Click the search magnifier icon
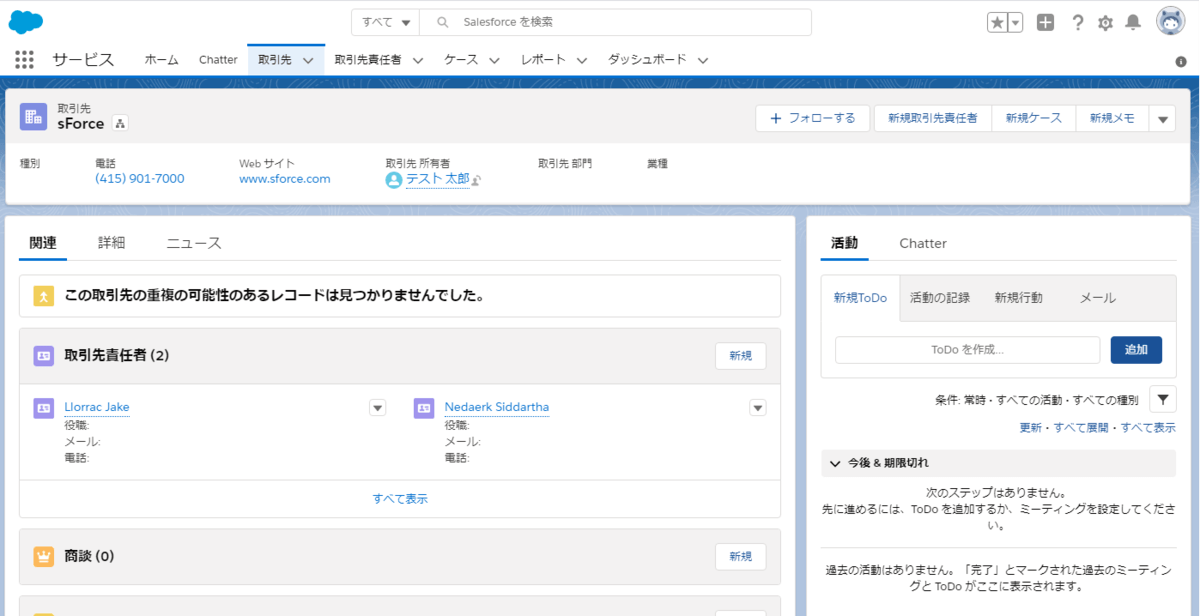 [x=443, y=22]
